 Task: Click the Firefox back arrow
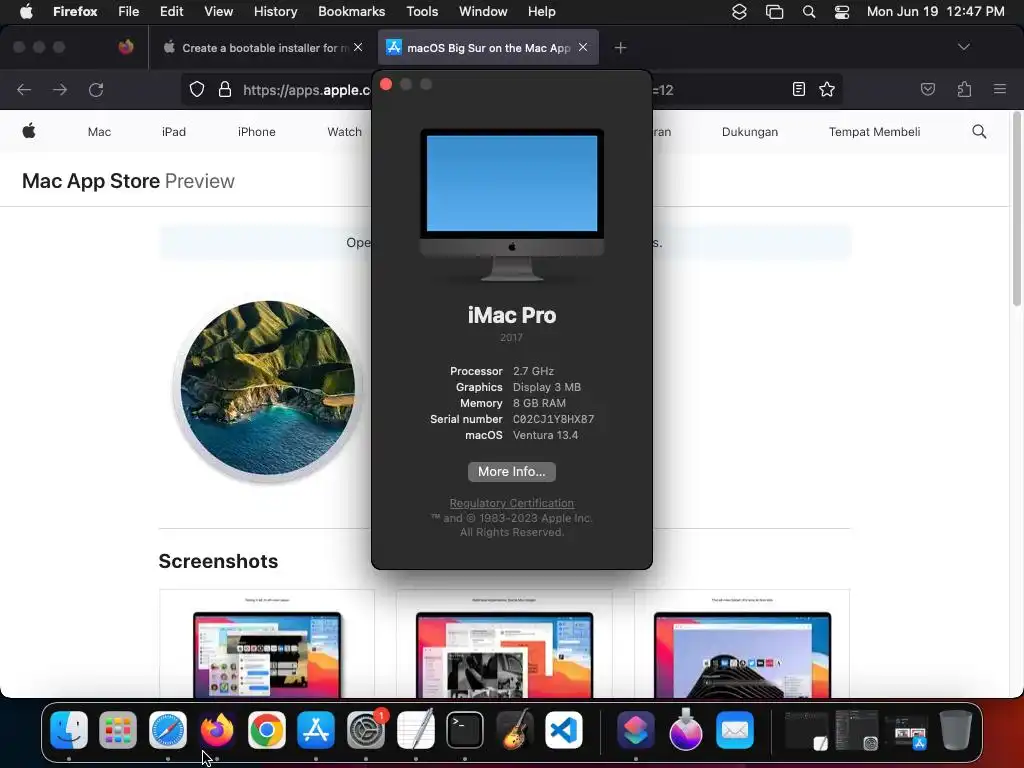coord(24,89)
